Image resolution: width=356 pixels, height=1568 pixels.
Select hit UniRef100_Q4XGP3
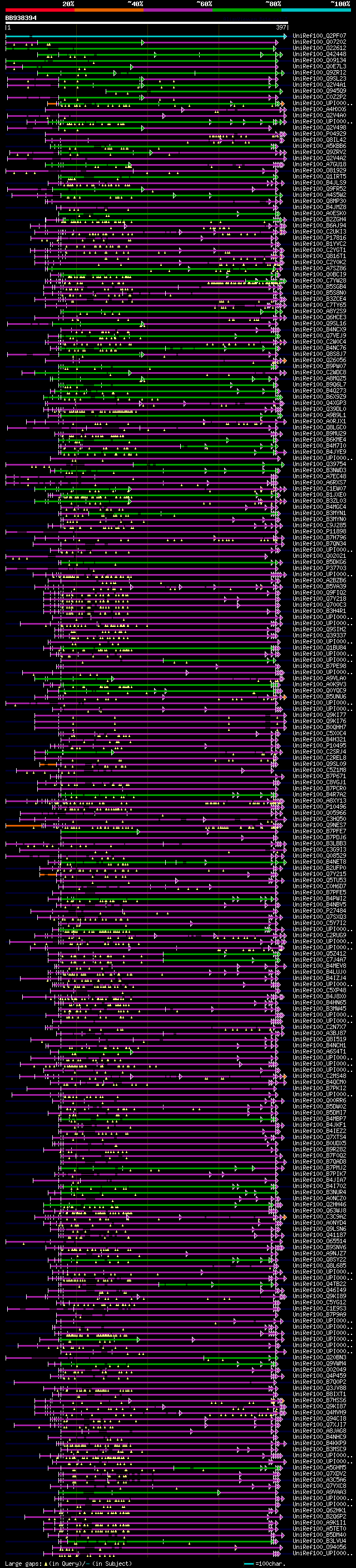click(319, 403)
